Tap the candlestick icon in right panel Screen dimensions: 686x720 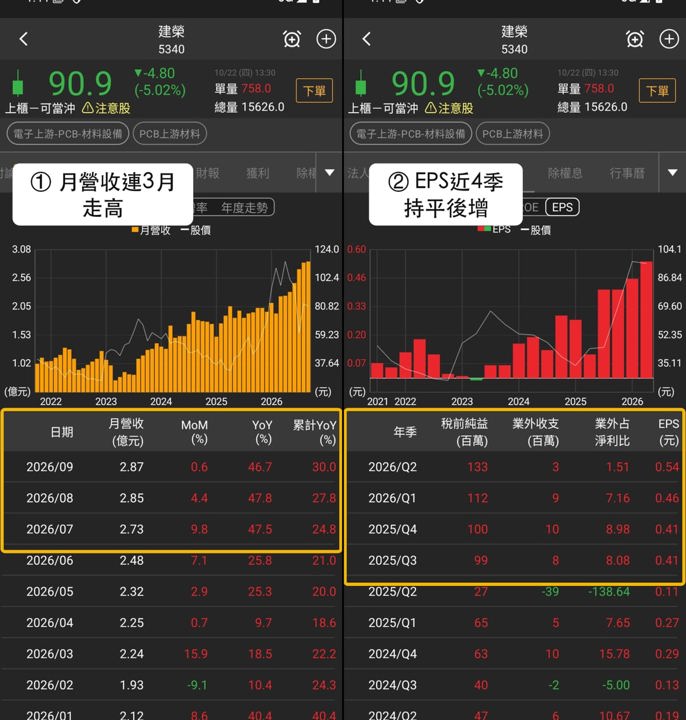tap(360, 83)
